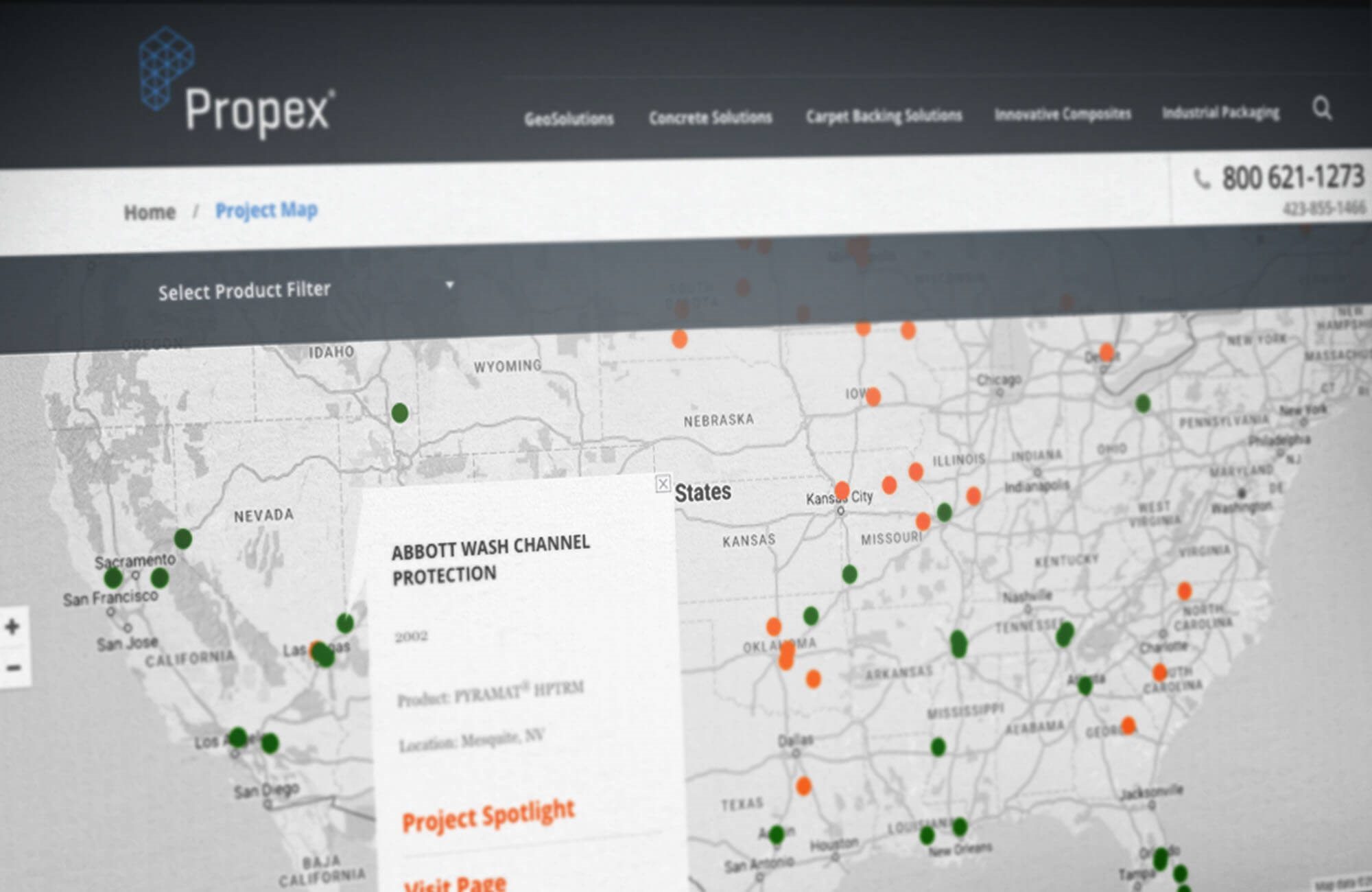
Task: Open the Project Spotlight link
Action: 488,814
